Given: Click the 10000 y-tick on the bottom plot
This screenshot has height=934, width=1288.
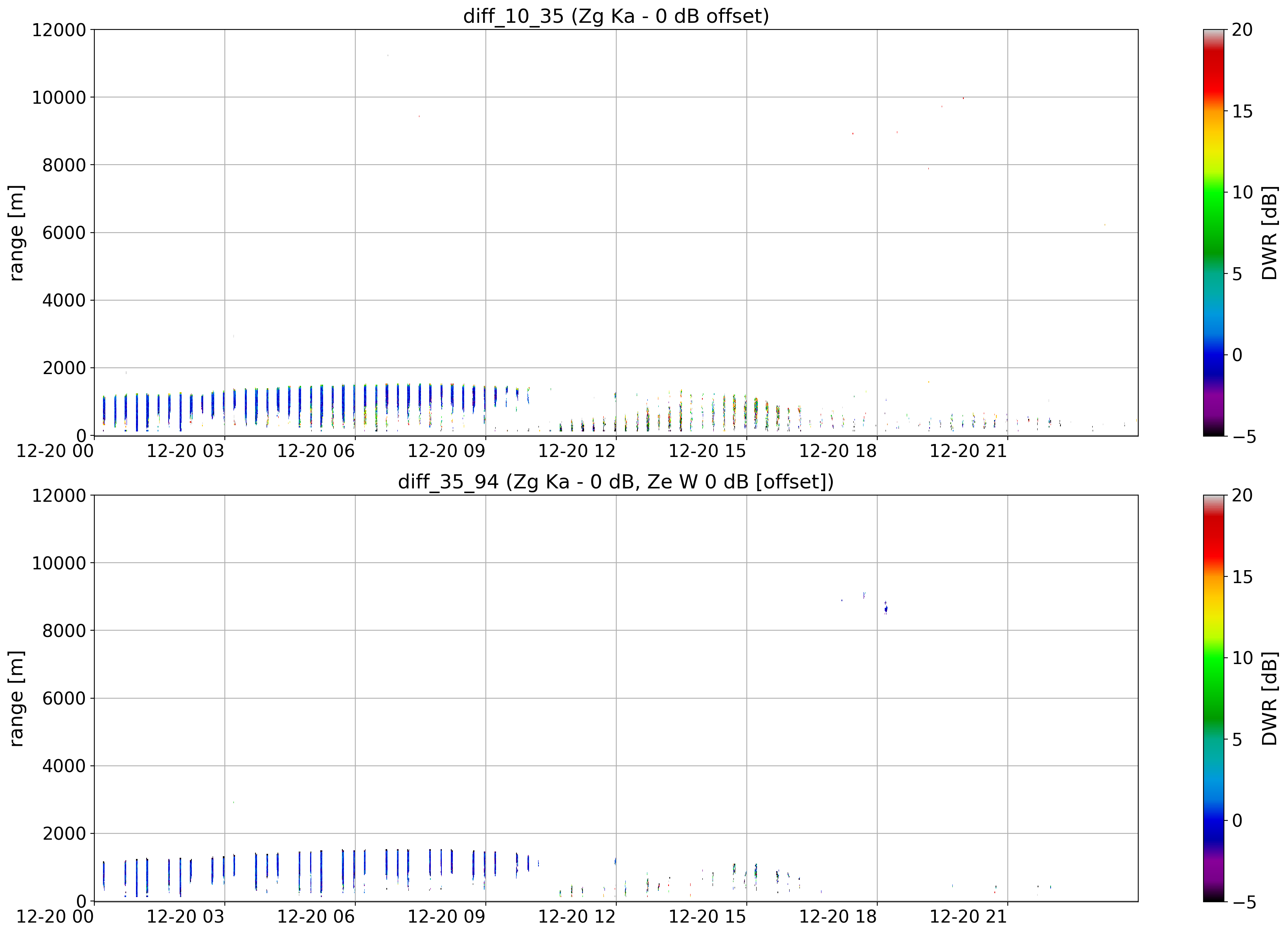Looking at the screenshot, I should tap(59, 563).
